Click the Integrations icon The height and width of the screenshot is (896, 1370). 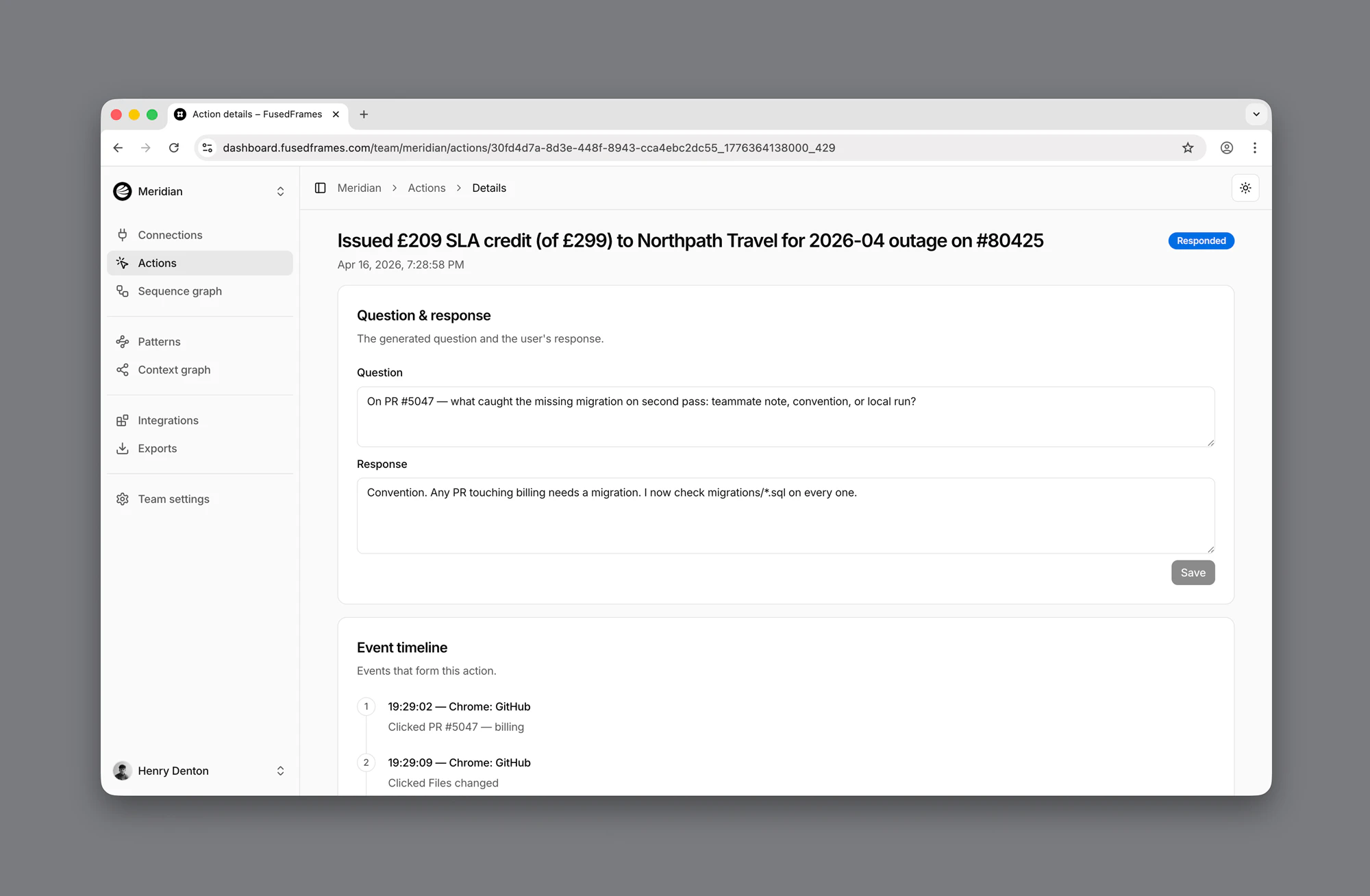tap(123, 421)
